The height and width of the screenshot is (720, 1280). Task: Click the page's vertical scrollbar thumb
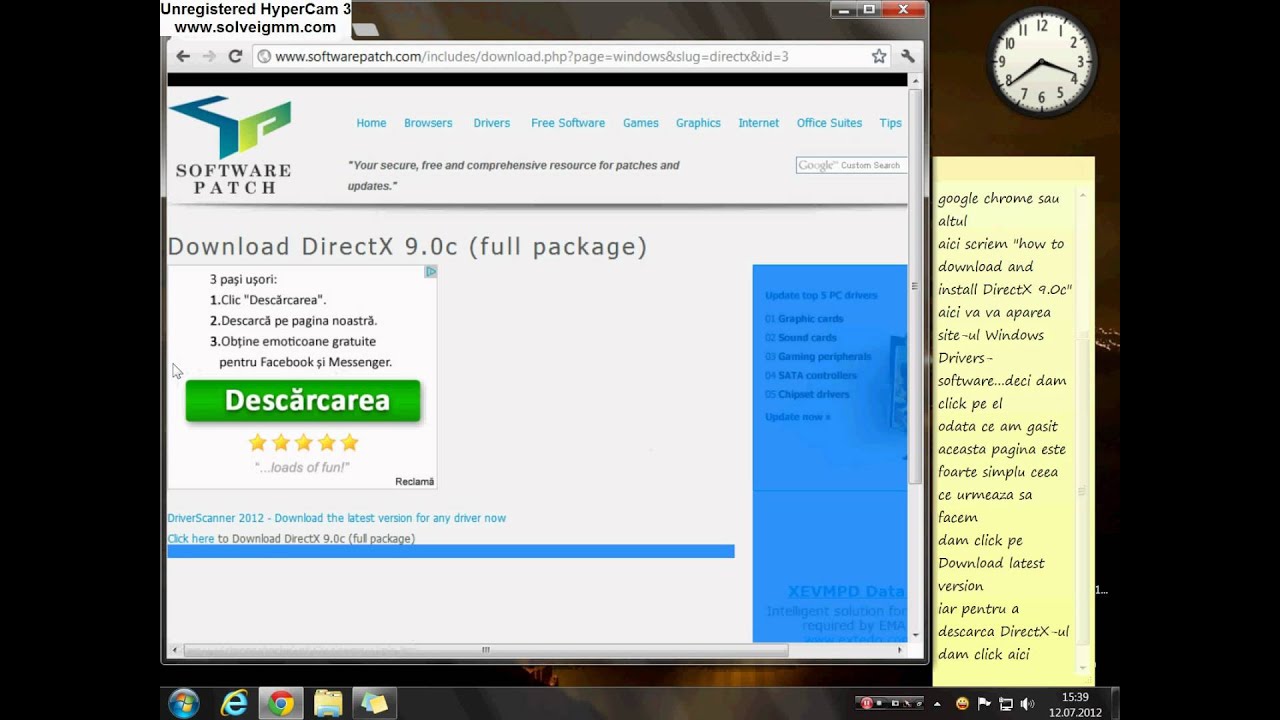(x=915, y=285)
